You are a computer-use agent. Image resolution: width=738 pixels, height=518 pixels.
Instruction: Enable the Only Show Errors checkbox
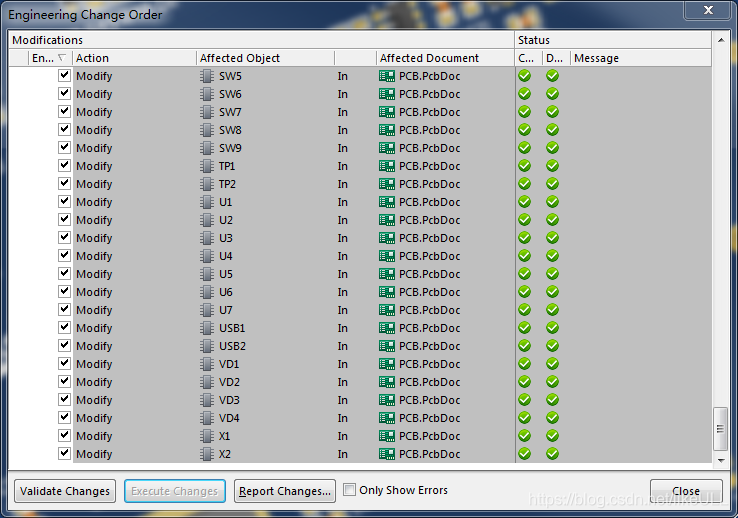pyautogui.click(x=349, y=490)
